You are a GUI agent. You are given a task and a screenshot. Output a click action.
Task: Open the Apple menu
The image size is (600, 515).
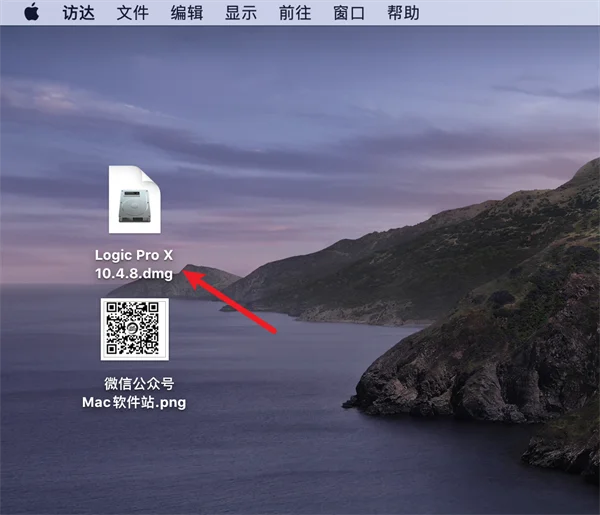click(32, 12)
